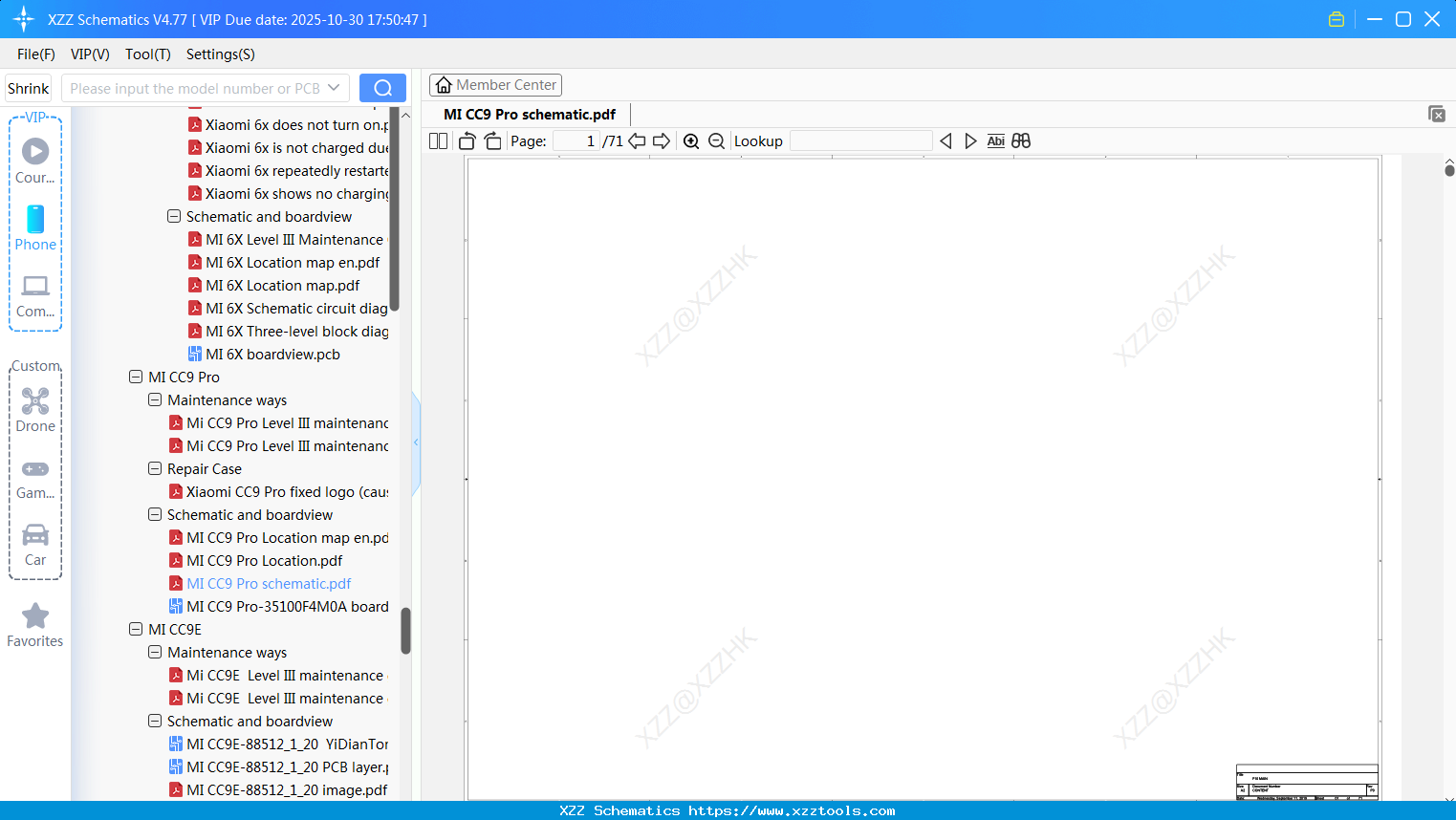Open MI 6X Location map.pdf
Screen dimensions: 1456x820
(x=283, y=286)
